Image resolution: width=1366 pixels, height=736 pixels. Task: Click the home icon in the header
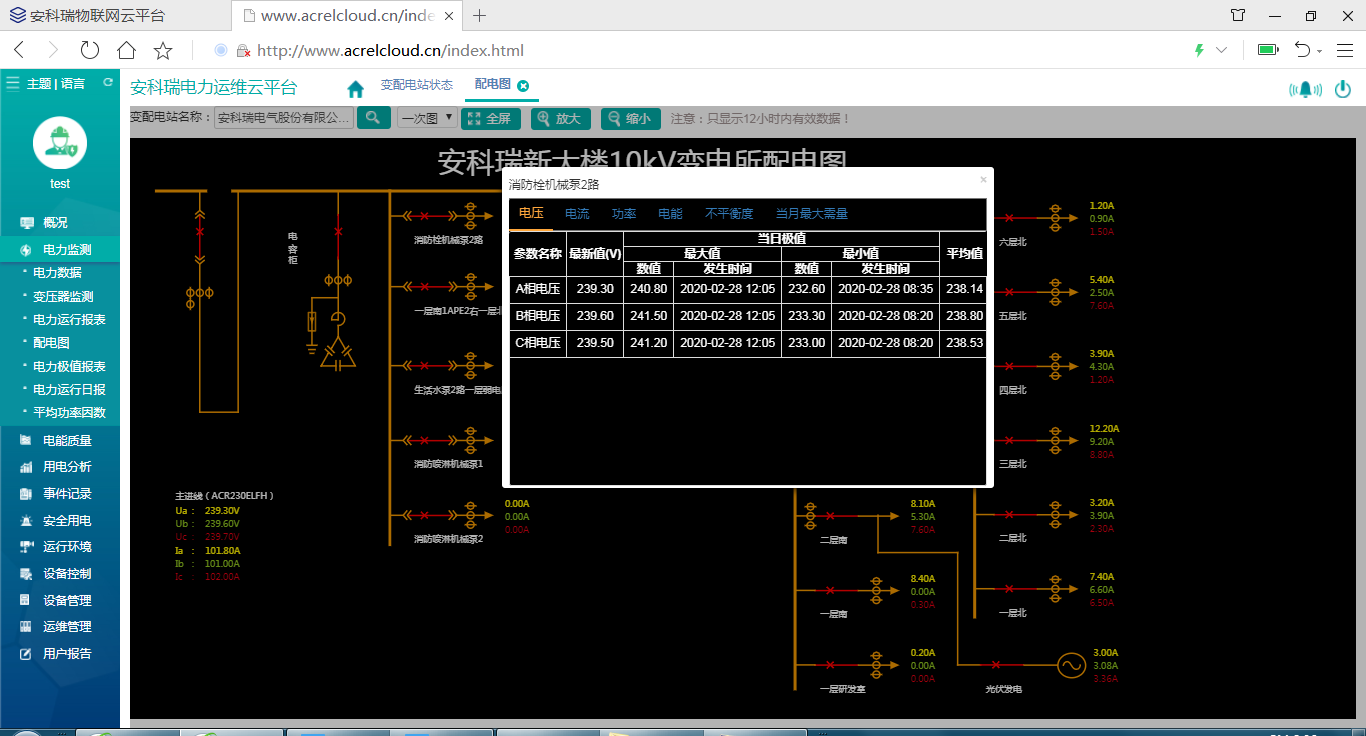(x=356, y=89)
